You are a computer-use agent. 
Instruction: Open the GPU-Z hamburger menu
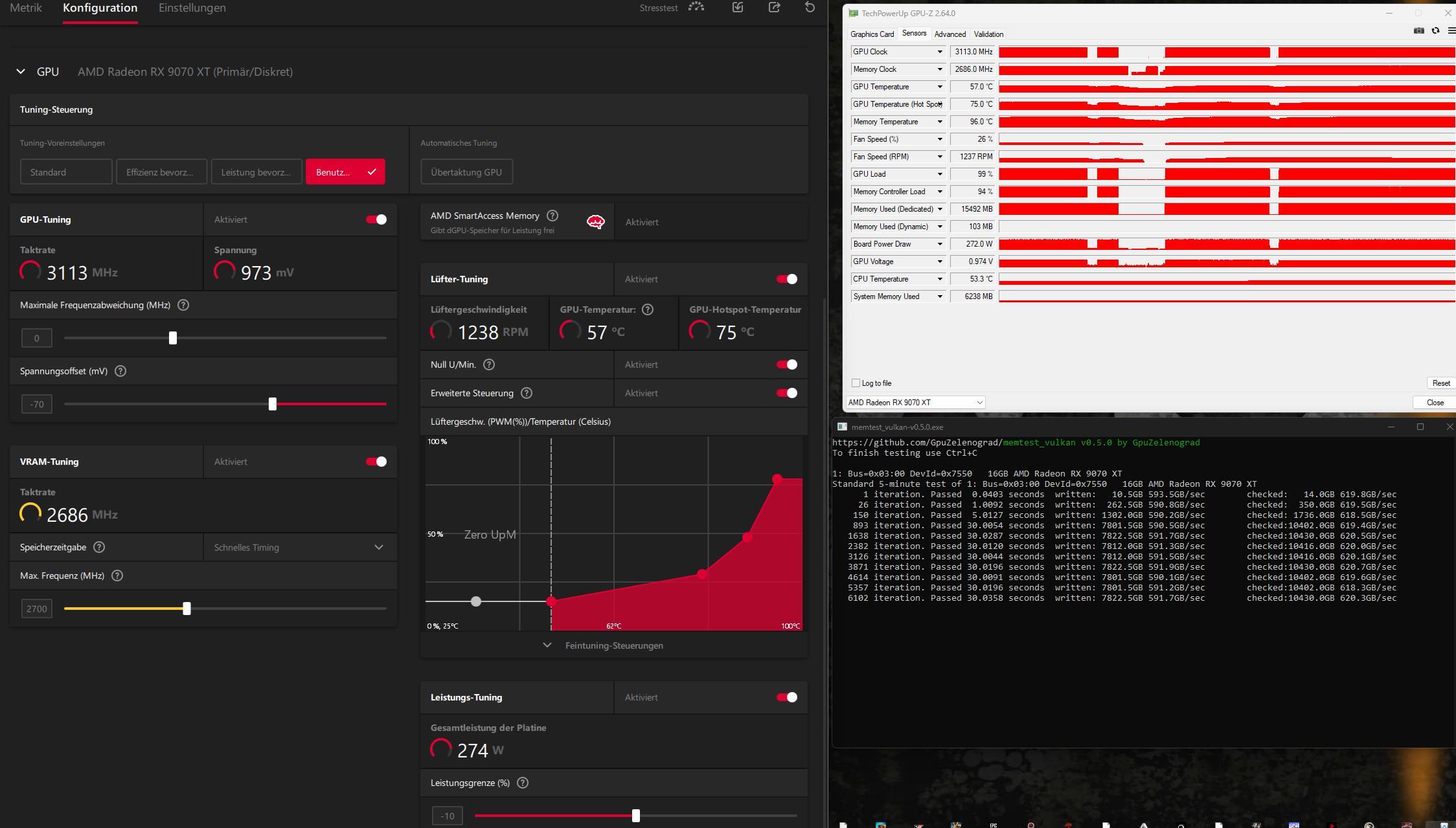pyautogui.click(x=1451, y=30)
